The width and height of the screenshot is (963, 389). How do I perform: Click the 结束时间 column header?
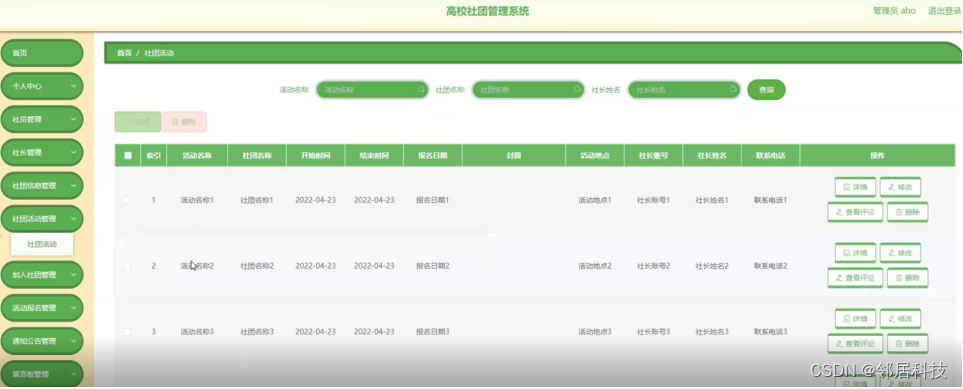(374, 156)
